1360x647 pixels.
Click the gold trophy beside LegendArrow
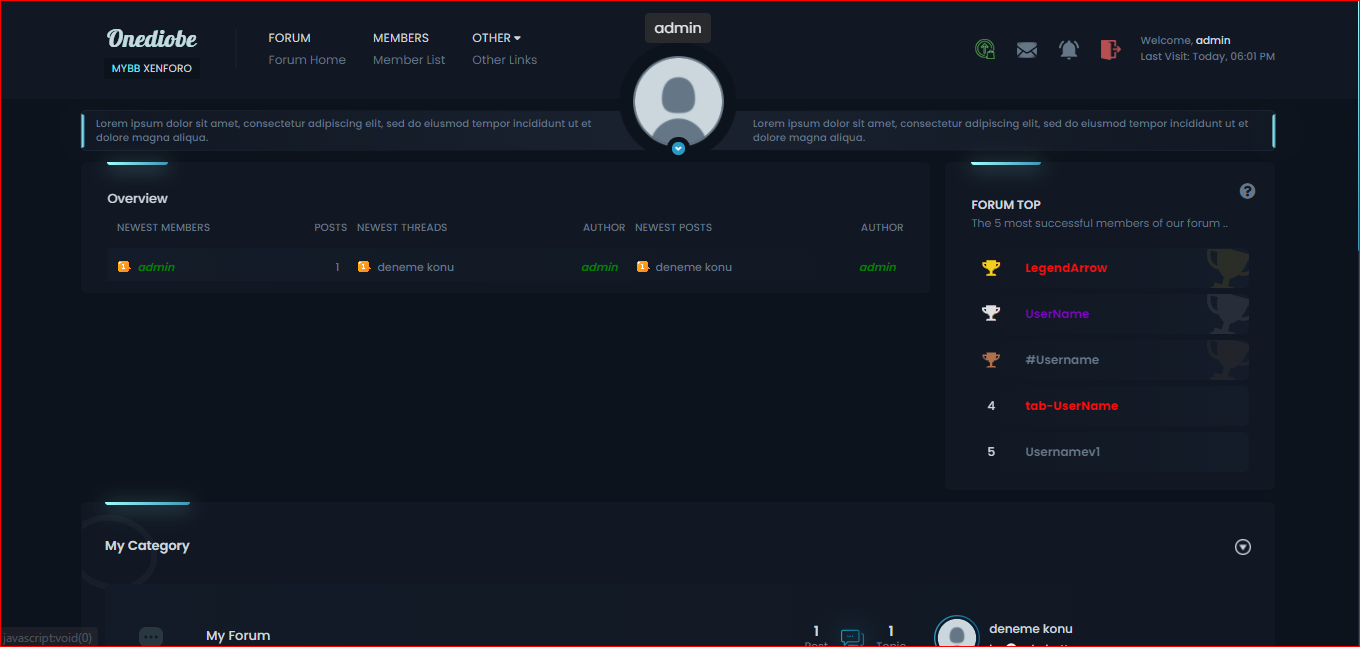point(991,268)
